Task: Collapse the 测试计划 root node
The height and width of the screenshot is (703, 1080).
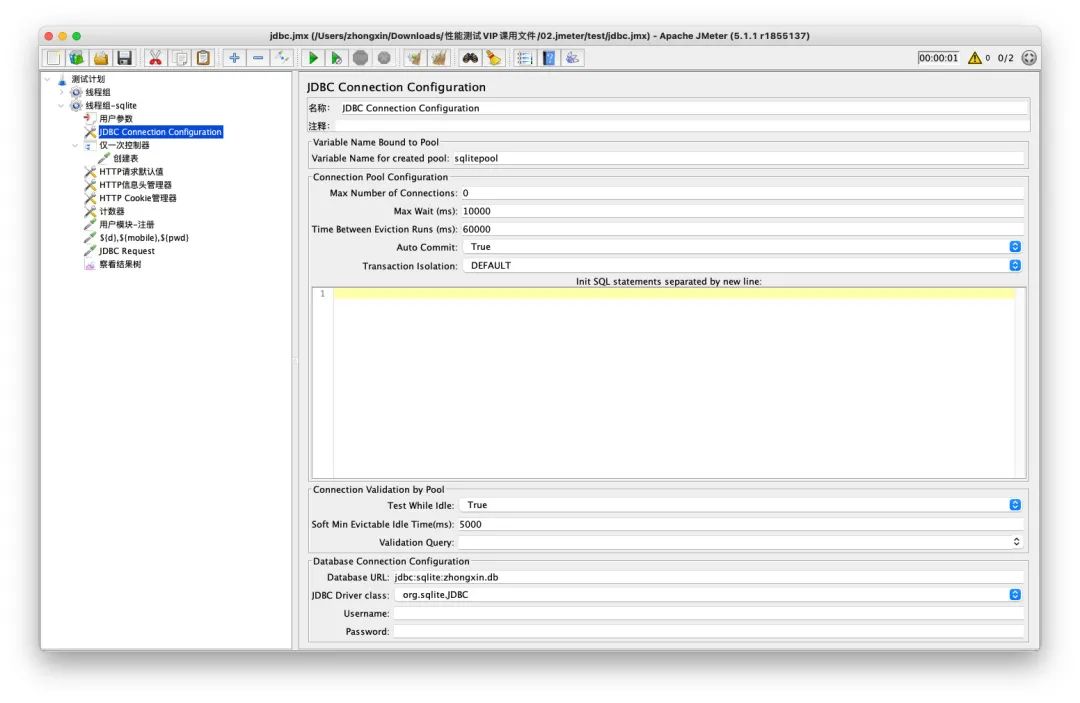Action: [x=48, y=79]
